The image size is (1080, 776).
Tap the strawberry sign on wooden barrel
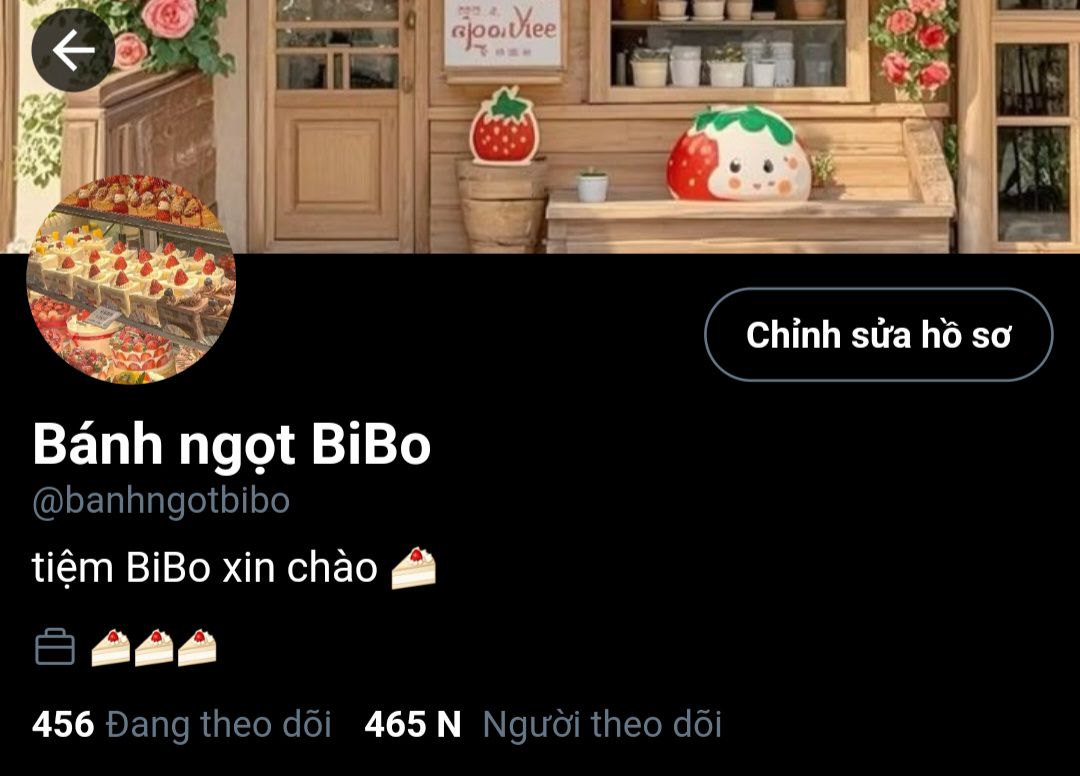tap(504, 126)
